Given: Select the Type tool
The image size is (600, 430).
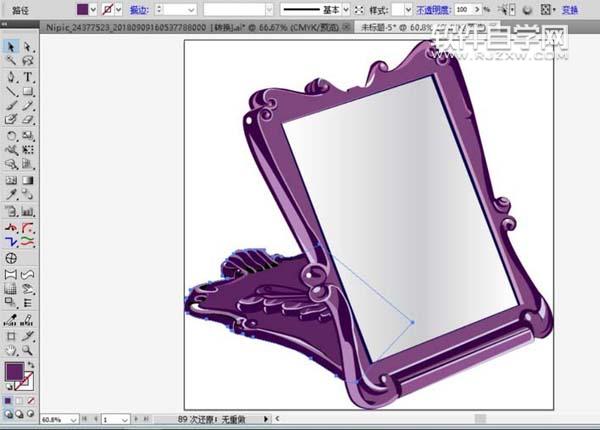Looking at the screenshot, I should (28, 77).
